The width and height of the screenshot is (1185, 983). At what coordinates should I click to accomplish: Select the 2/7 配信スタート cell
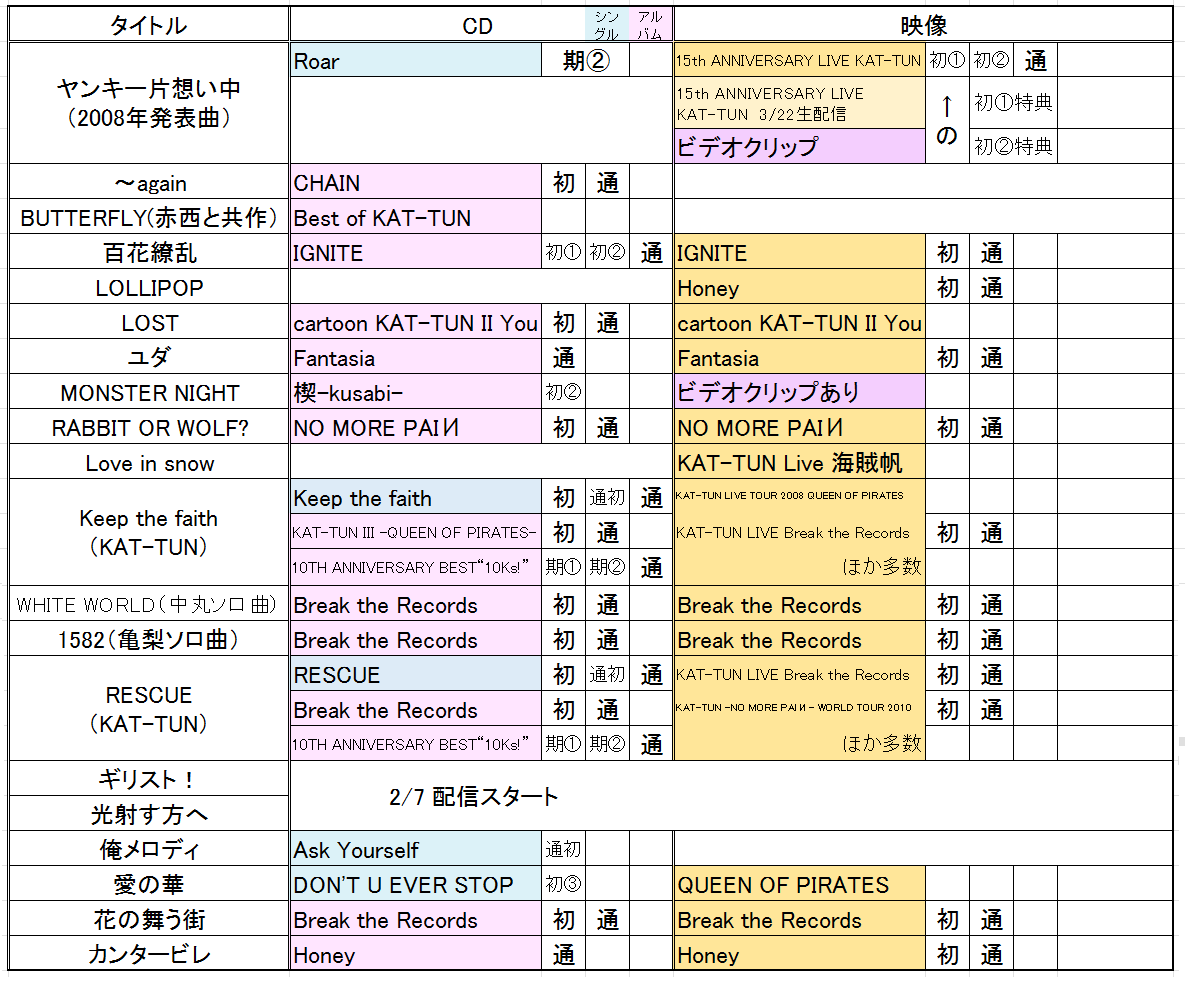click(731, 796)
